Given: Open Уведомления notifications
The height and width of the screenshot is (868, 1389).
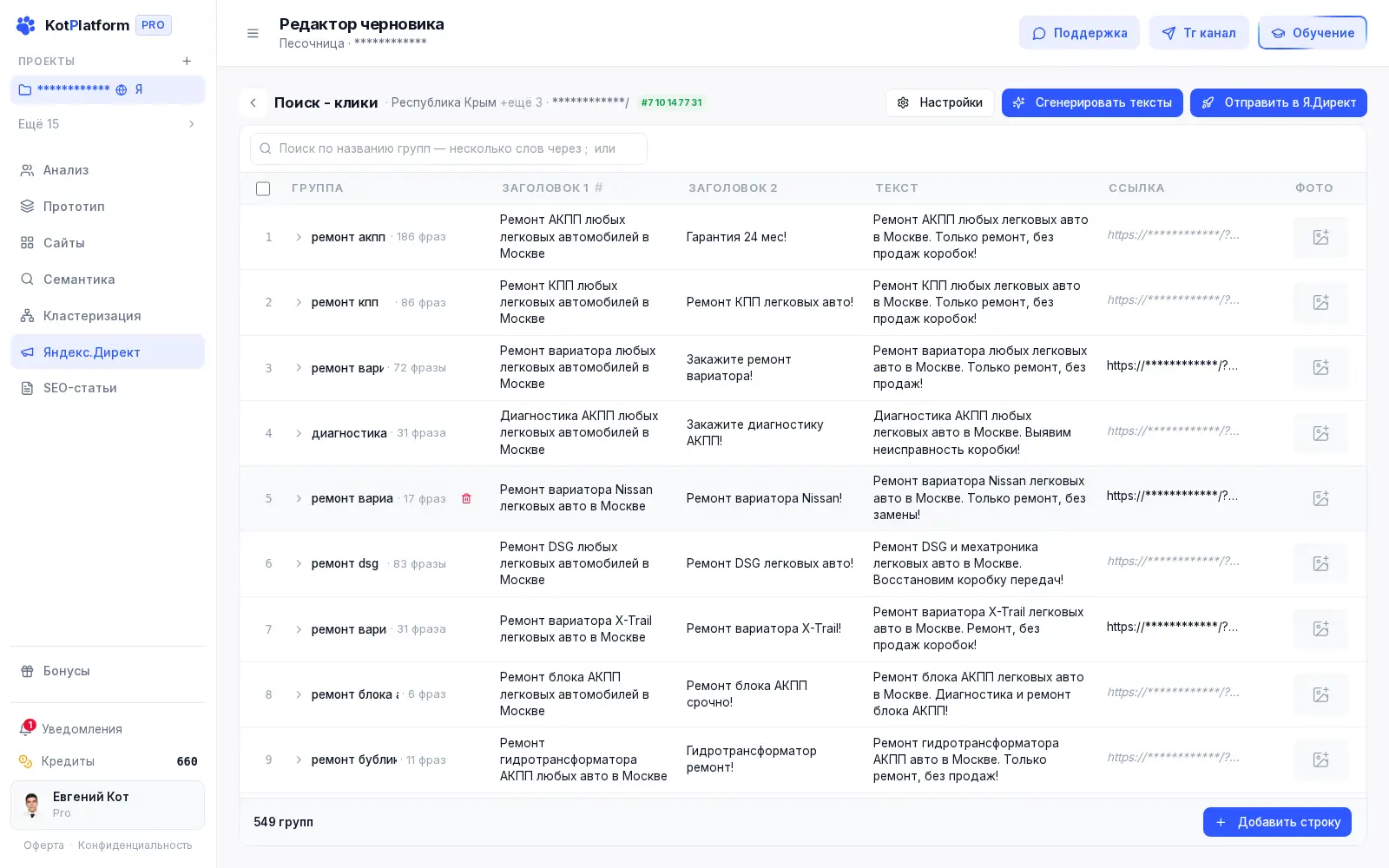Looking at the screenshot, I should [x=108, y=729].
